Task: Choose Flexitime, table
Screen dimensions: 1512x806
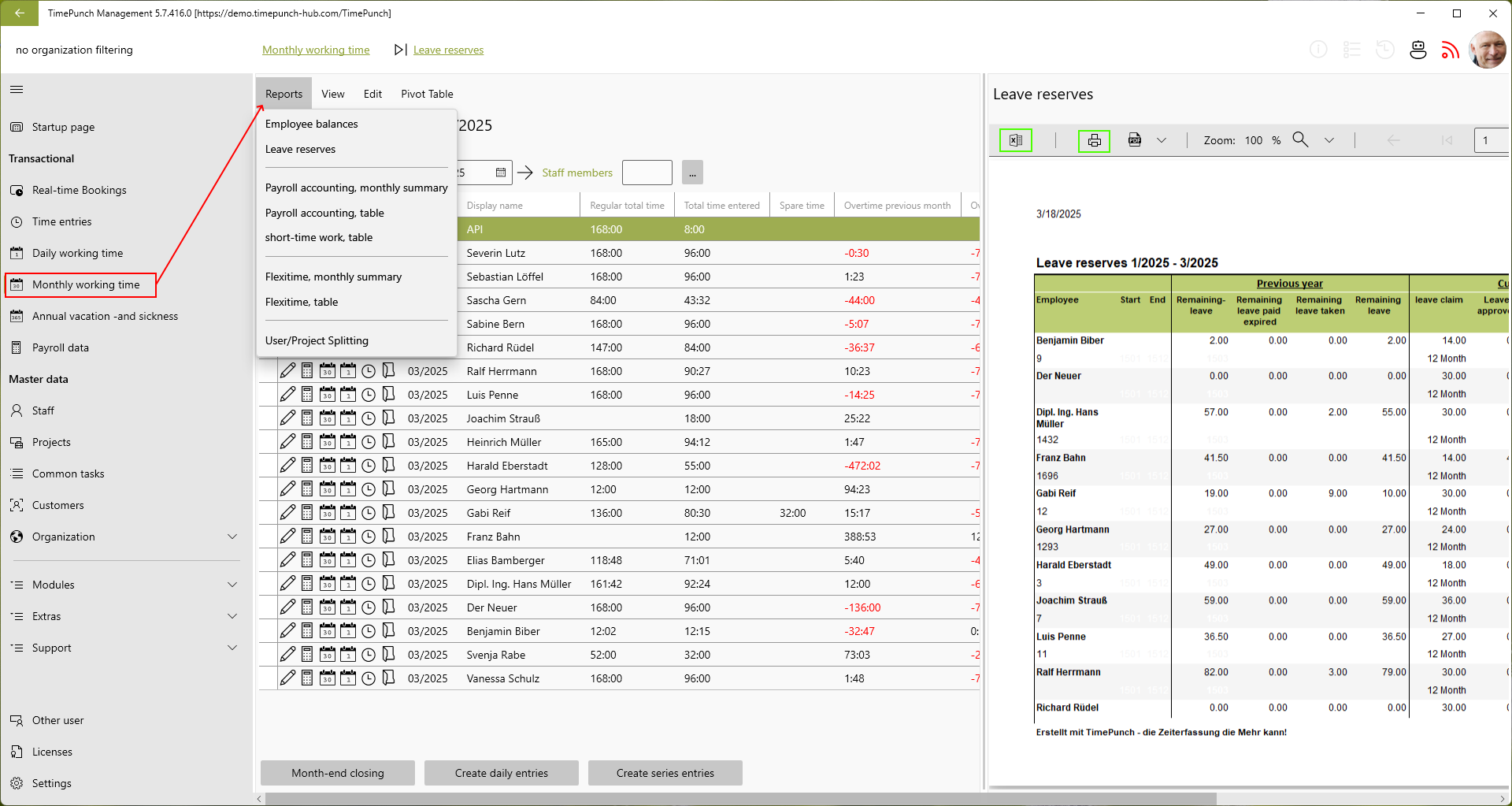Action: (x=302, y=302)
